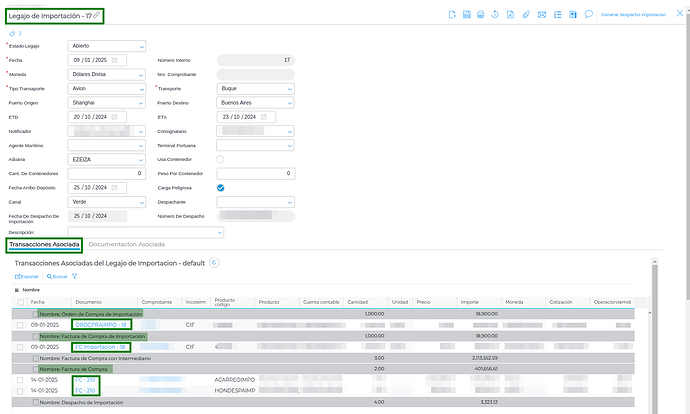Image resolution: width=690 pixels, height=414 pixels.
Task: Expand the Puerto Destino dropdown
Action: pyautogui.click(x=255, y=102)
